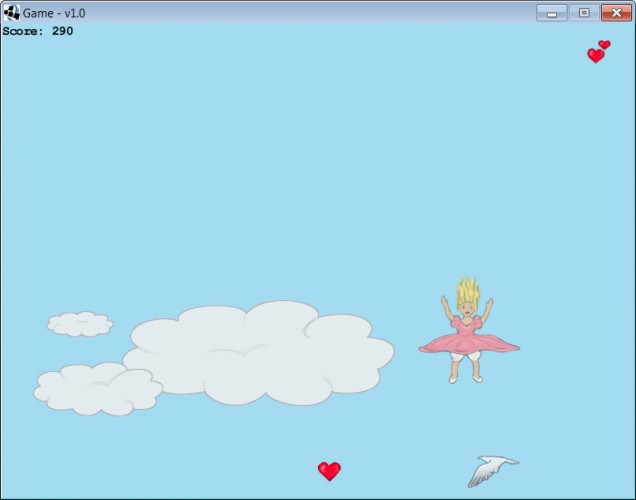Close the game window
636x500 pixels.
coord(616,13)
